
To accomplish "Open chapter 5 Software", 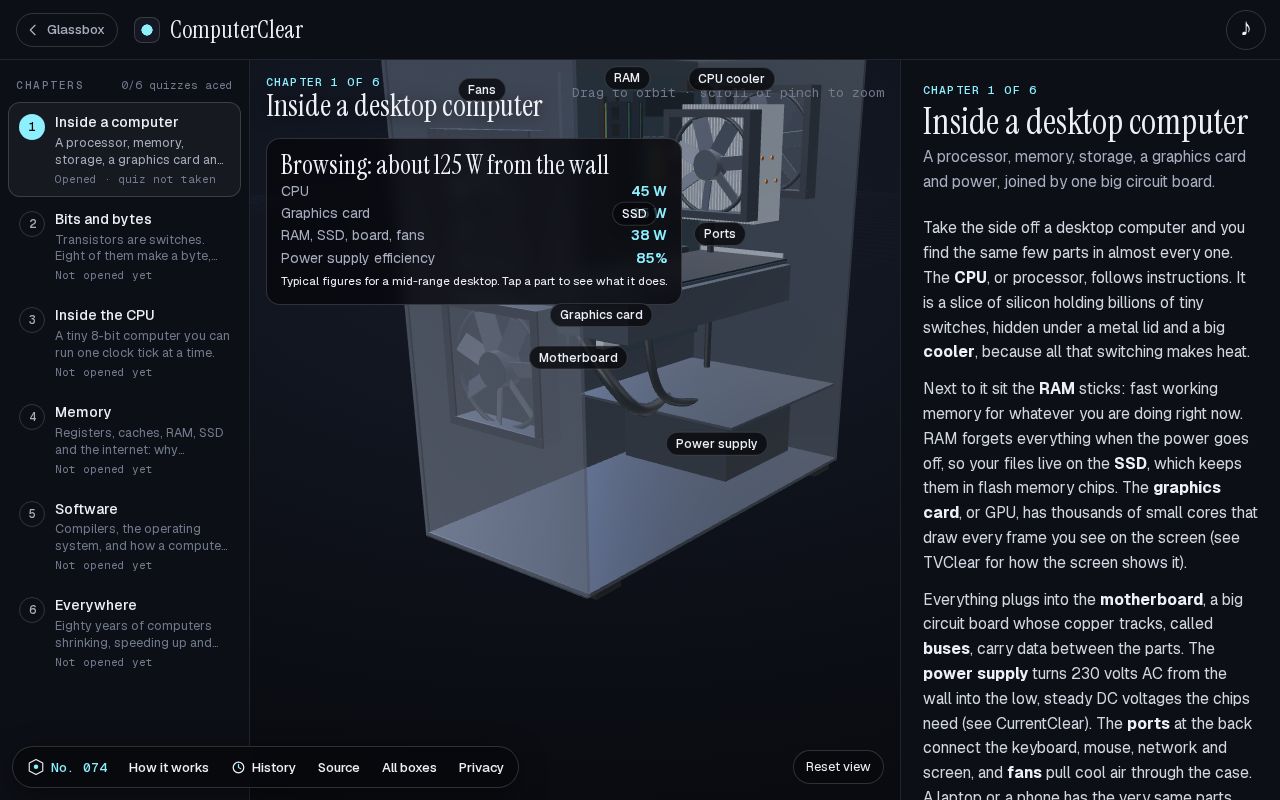I will 124,536.
